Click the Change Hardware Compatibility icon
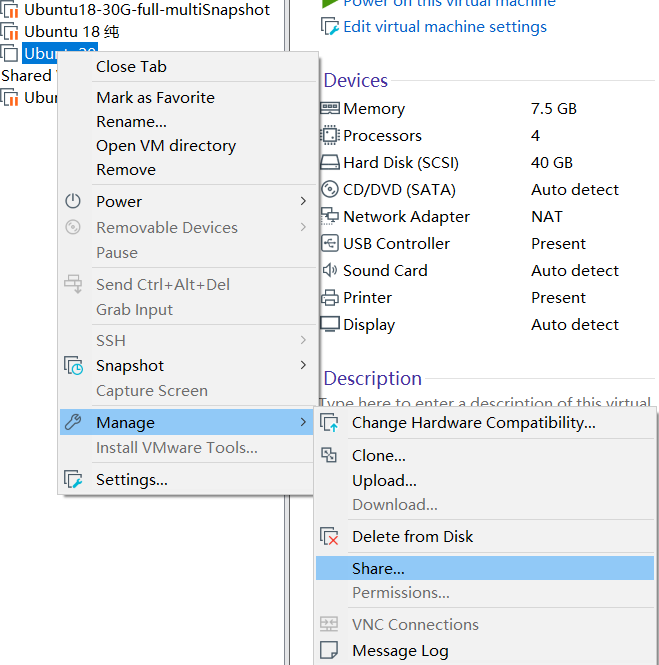 (x=330, y=422)
